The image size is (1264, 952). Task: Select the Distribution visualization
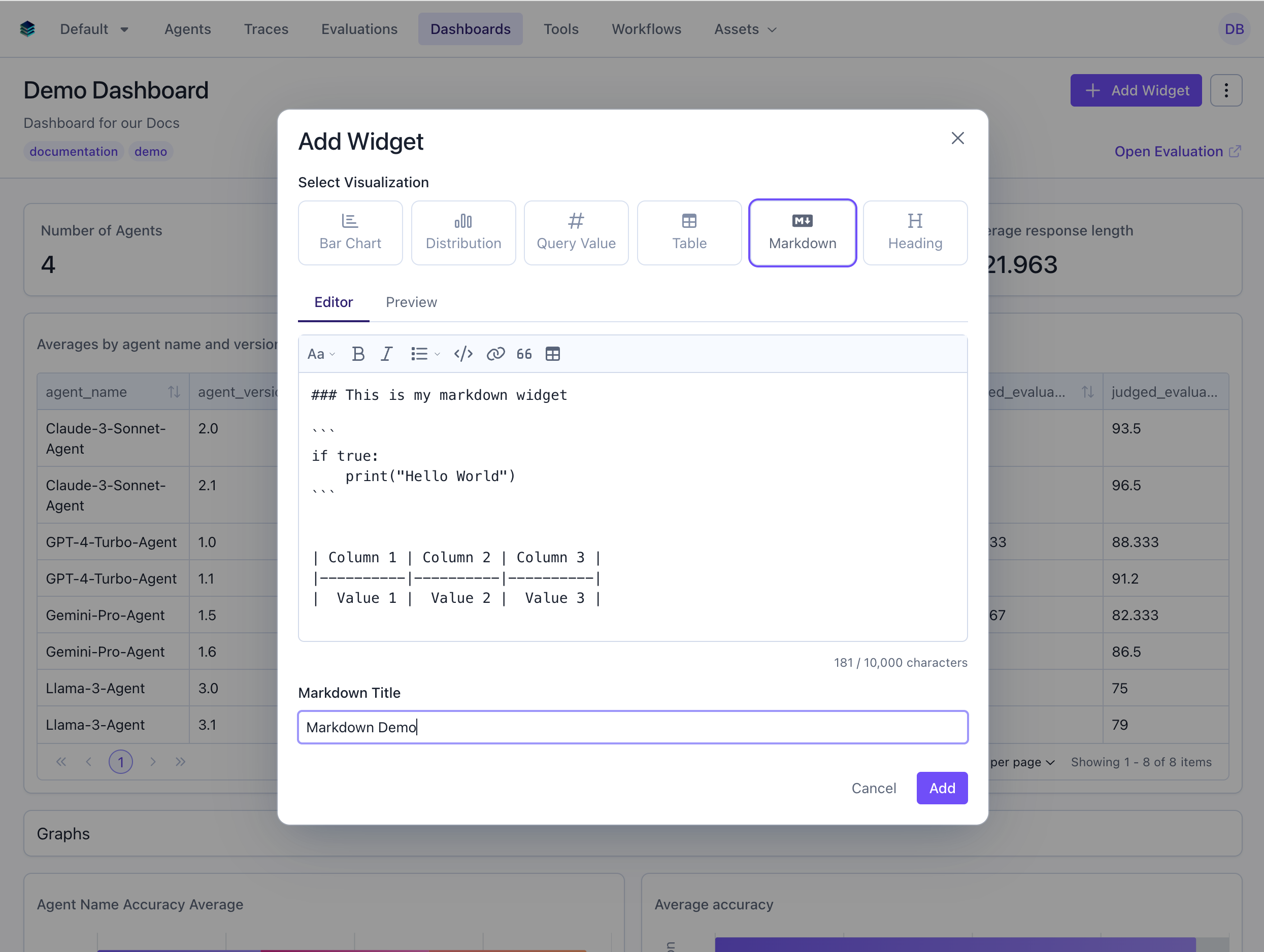(463, 232)
